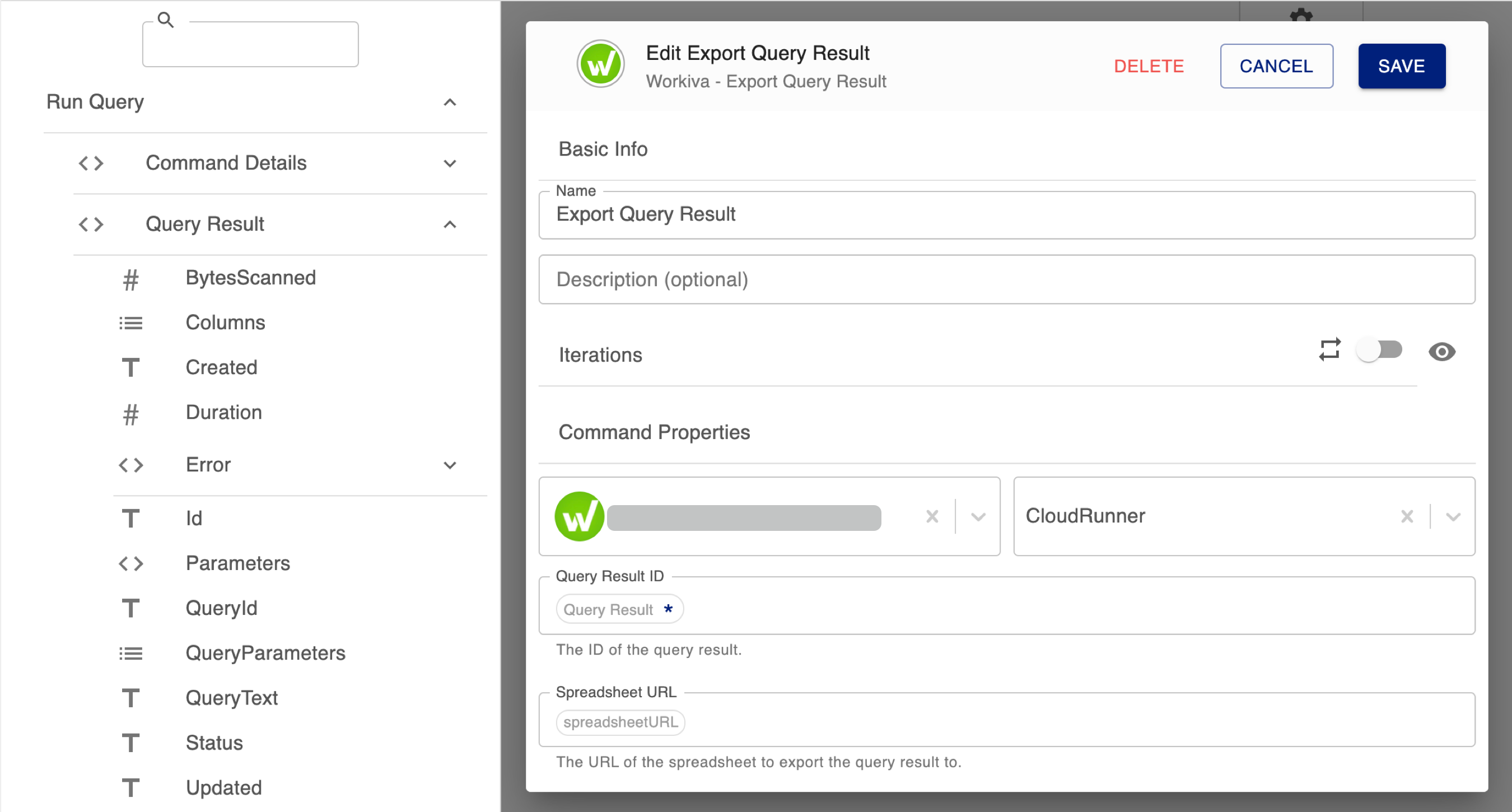
Task: Click the SAVE button
Action: coord(1401,66)
